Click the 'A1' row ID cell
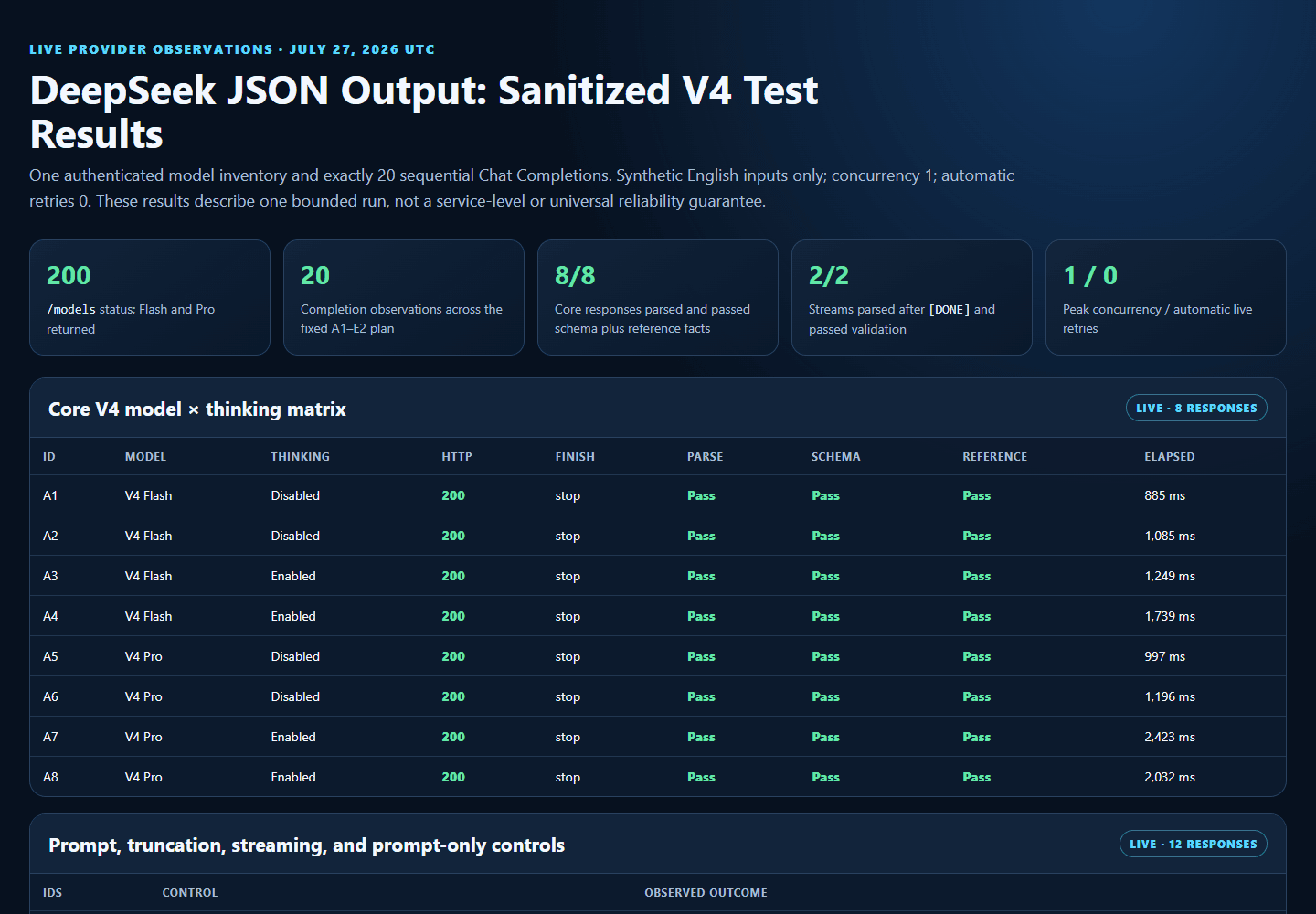The image size is (1316, 914). coord(50,495)
